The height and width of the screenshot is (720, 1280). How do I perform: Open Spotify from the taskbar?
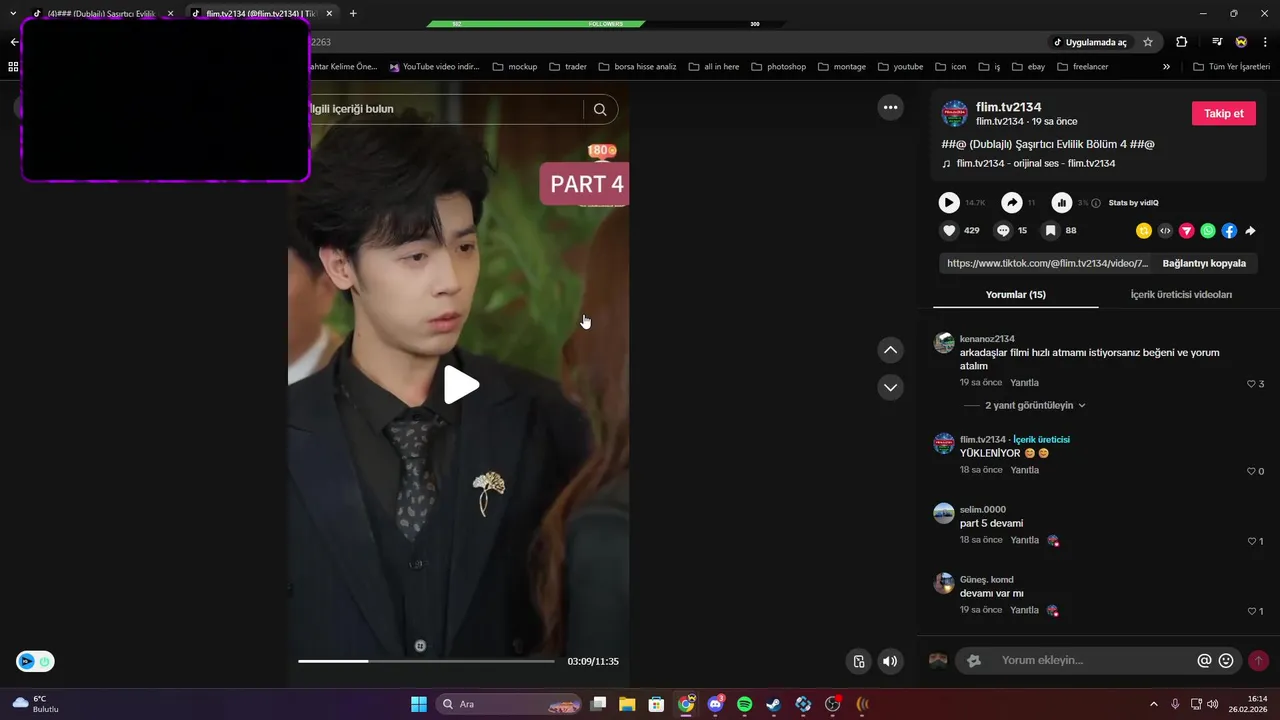pos(744,704)
